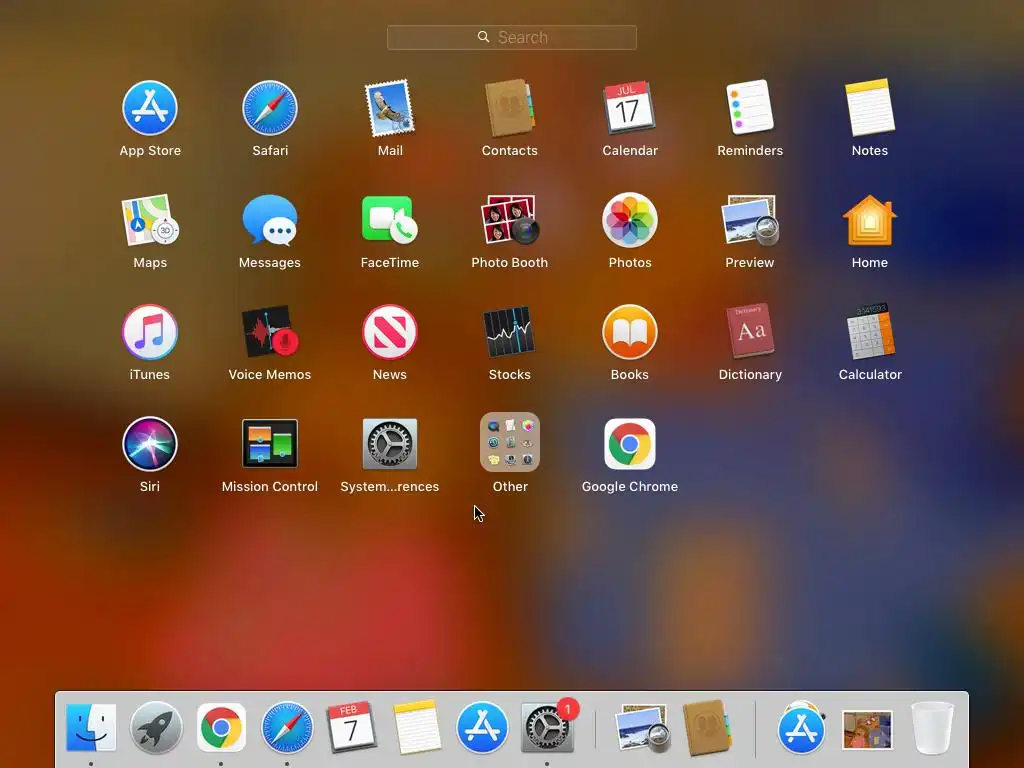The image size is (1024, 768).
Task: Click the Launchpad Search field
Action: pos(511,37)
